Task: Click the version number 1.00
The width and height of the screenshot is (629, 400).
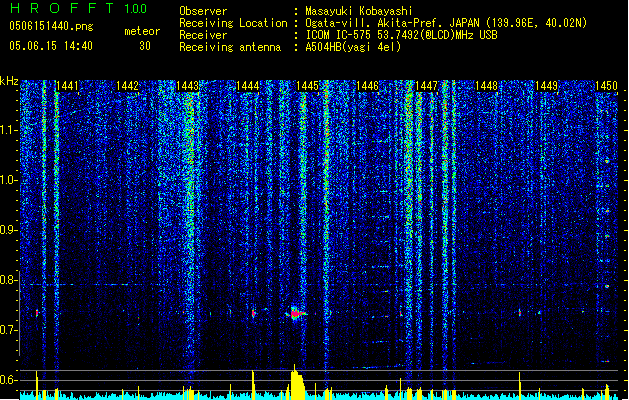Action: coord(136,9)
